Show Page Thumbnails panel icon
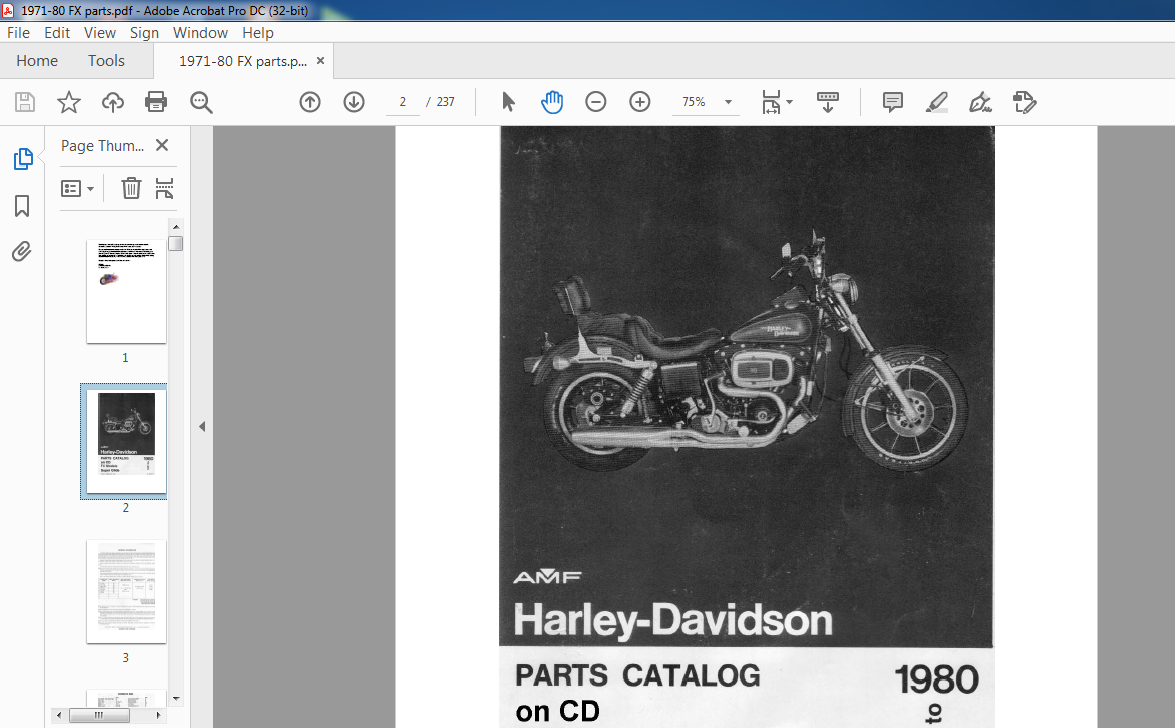1175x728 pixels. click(22, 159)
